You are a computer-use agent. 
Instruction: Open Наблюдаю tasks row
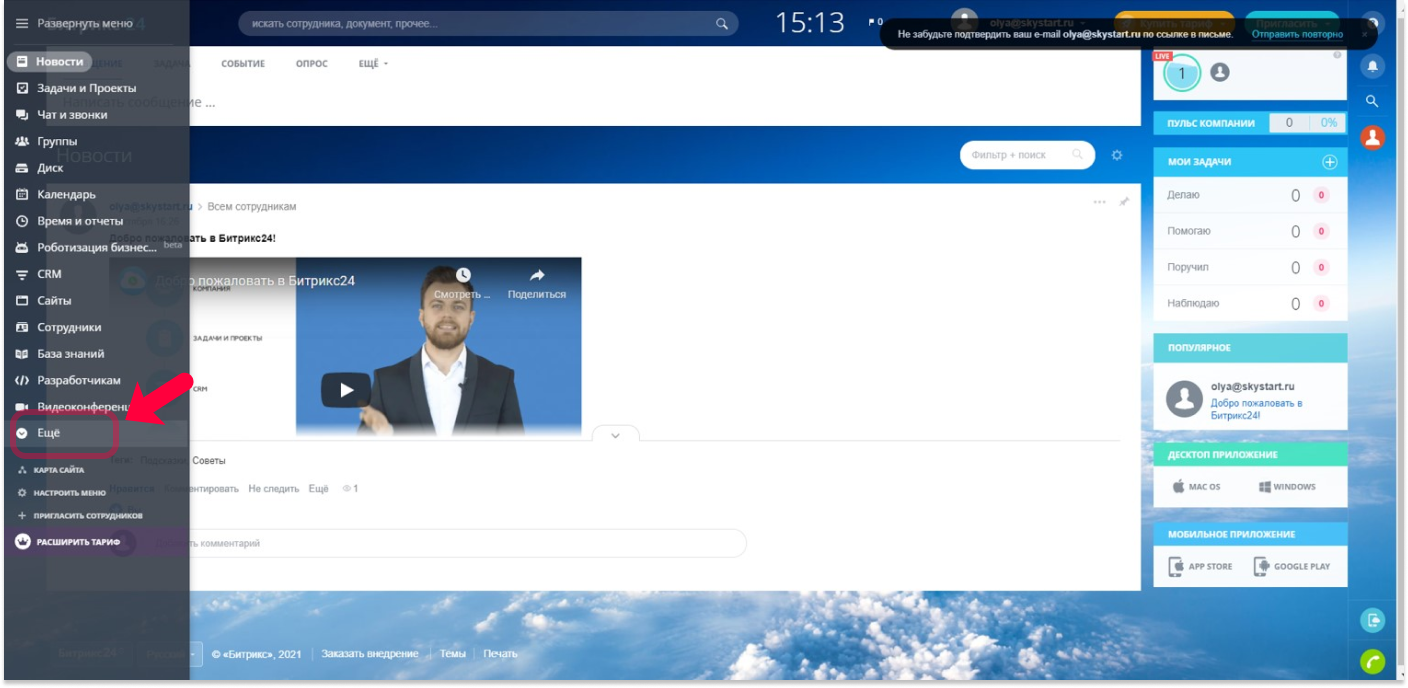[x=1250, y=303]
